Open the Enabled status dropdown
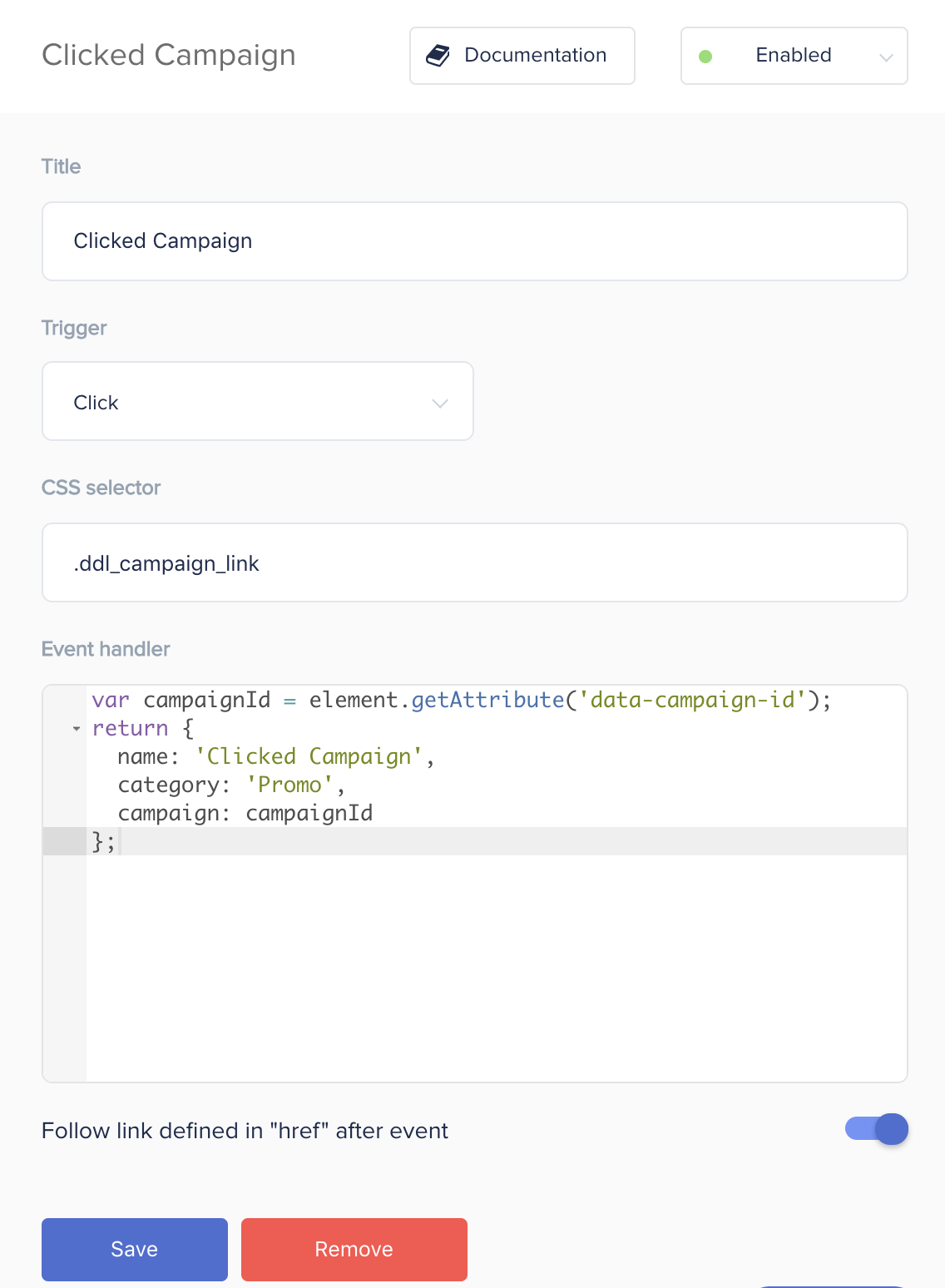The image size is (945, 1288). pos(794,56)
